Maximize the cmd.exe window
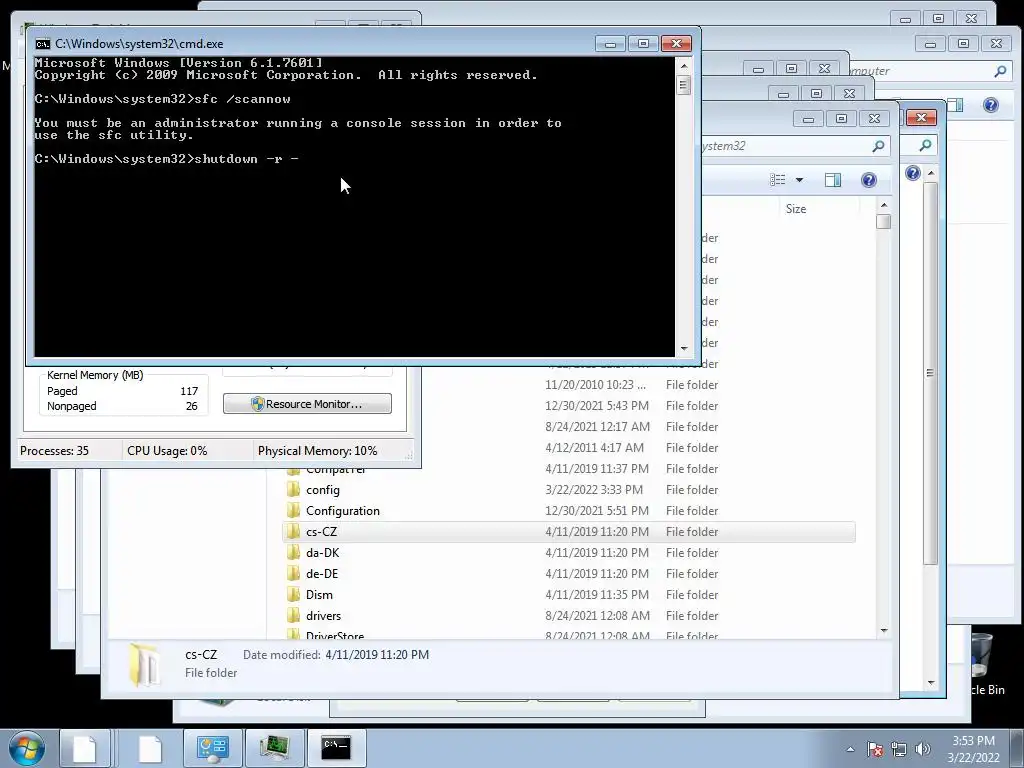1024x768 pixels. (x=643, y=44)
